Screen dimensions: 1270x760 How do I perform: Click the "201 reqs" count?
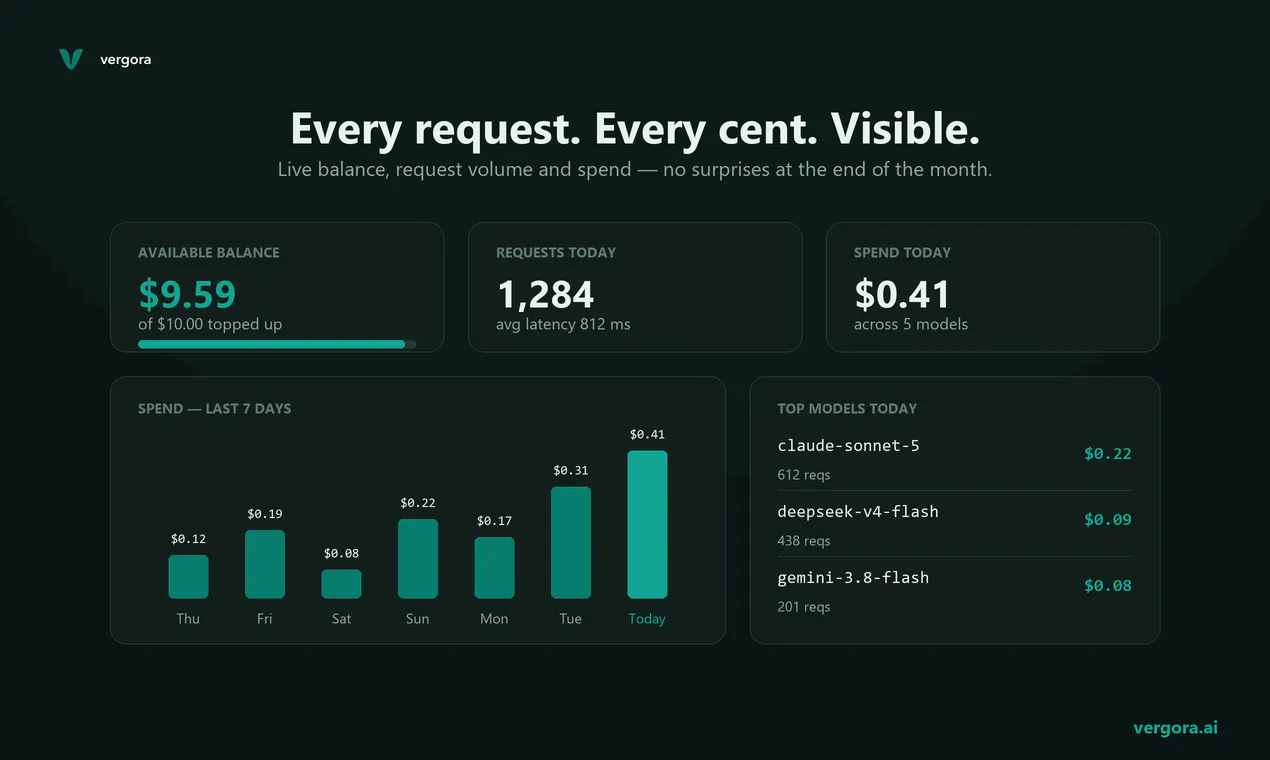point(804,607)
